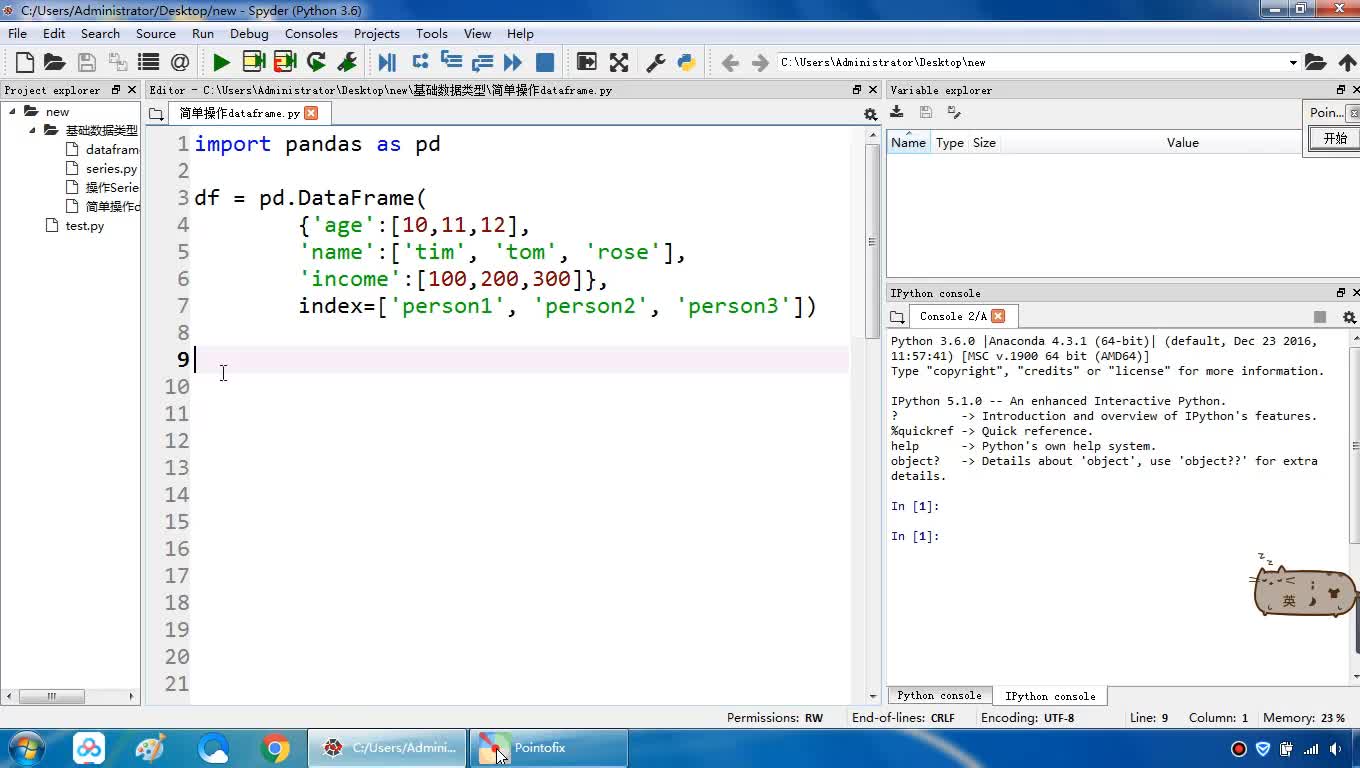Viewport: 1360px width, 768px height.
Task: Toggle maximize current pane icon
Action: 587,63
